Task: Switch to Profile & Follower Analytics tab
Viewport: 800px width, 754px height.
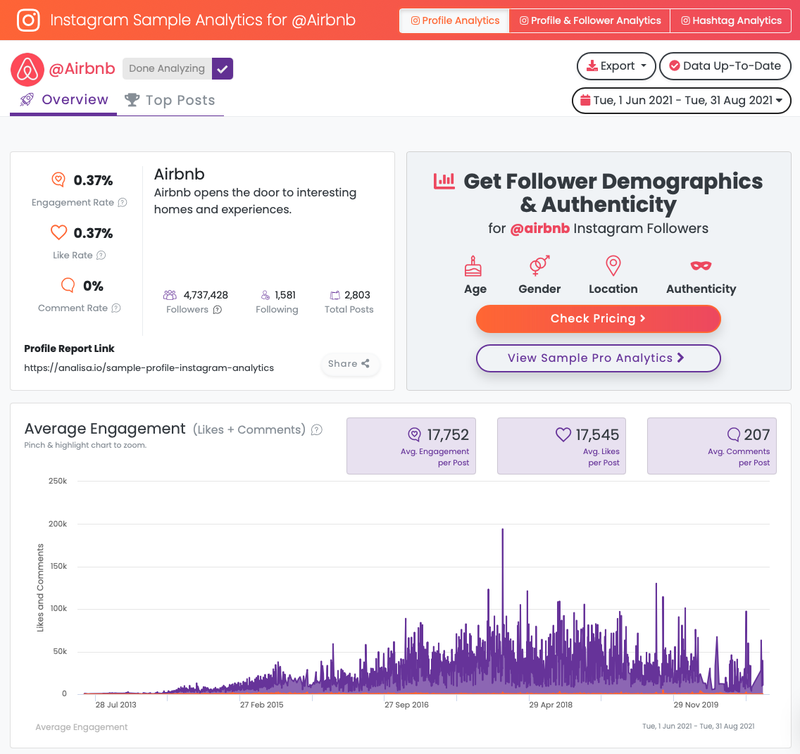Action: pyautogui.click(x=589, y=20)
